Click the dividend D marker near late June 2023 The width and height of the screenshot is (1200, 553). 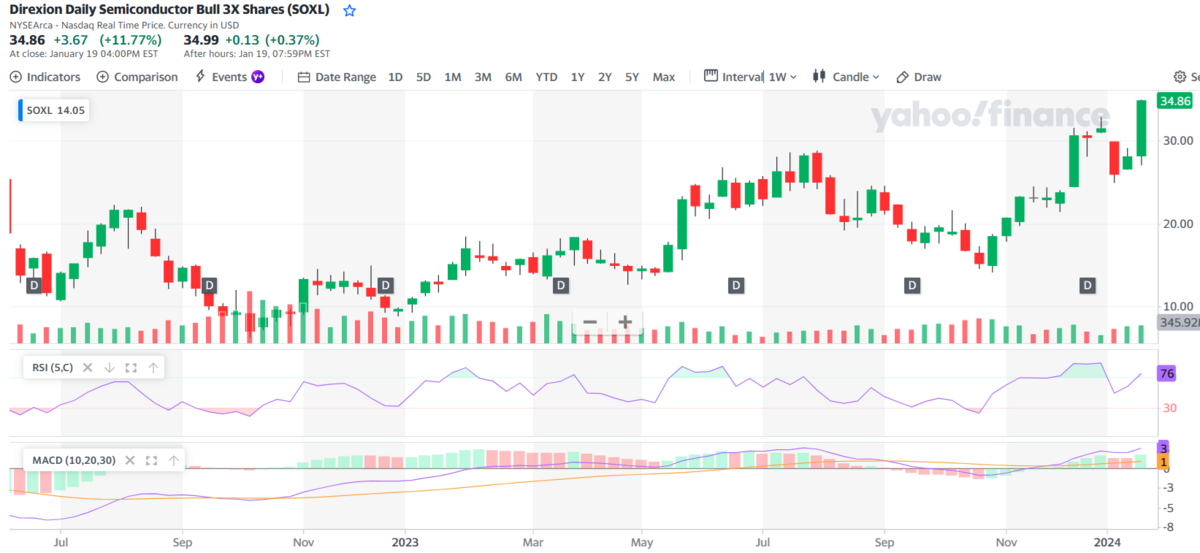click(x=736, y=286)
